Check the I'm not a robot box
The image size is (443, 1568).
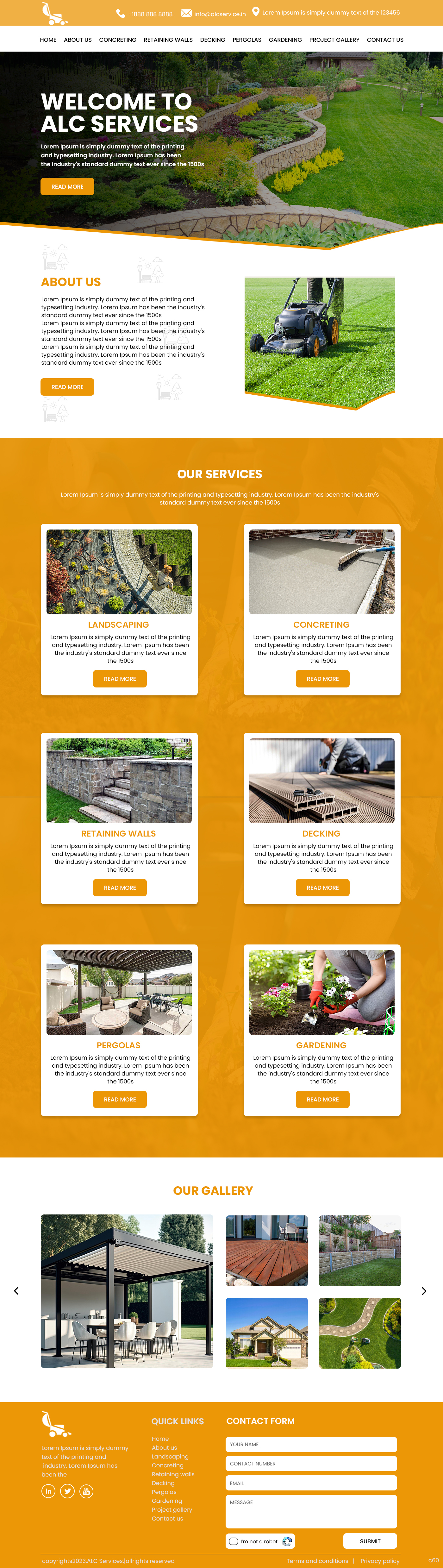[234, 1540]
